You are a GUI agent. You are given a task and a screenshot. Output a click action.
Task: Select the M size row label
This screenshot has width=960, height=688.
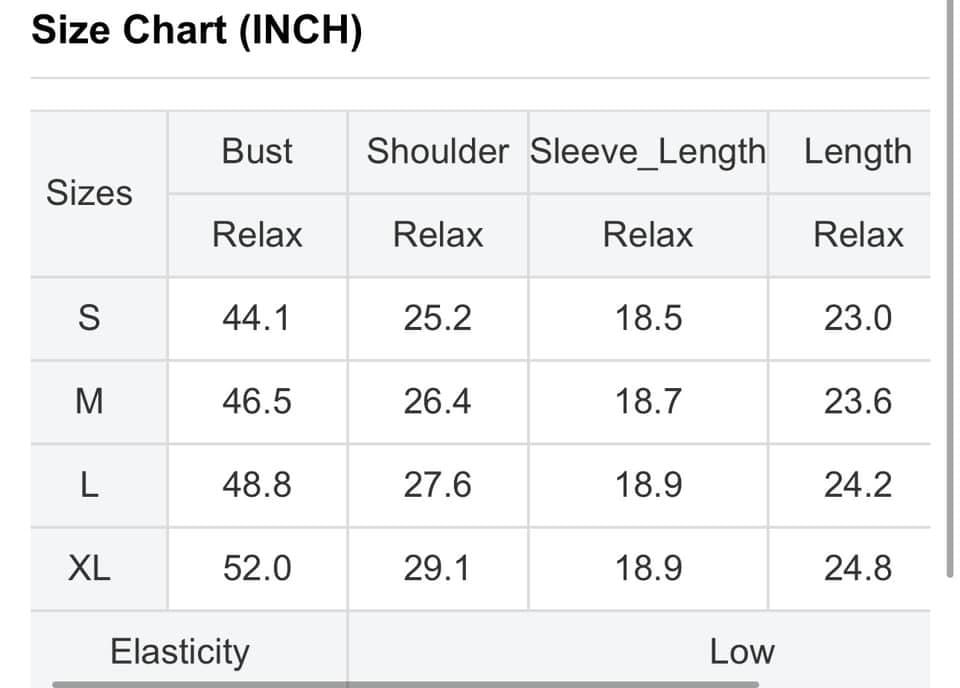(x=89, y=402)
